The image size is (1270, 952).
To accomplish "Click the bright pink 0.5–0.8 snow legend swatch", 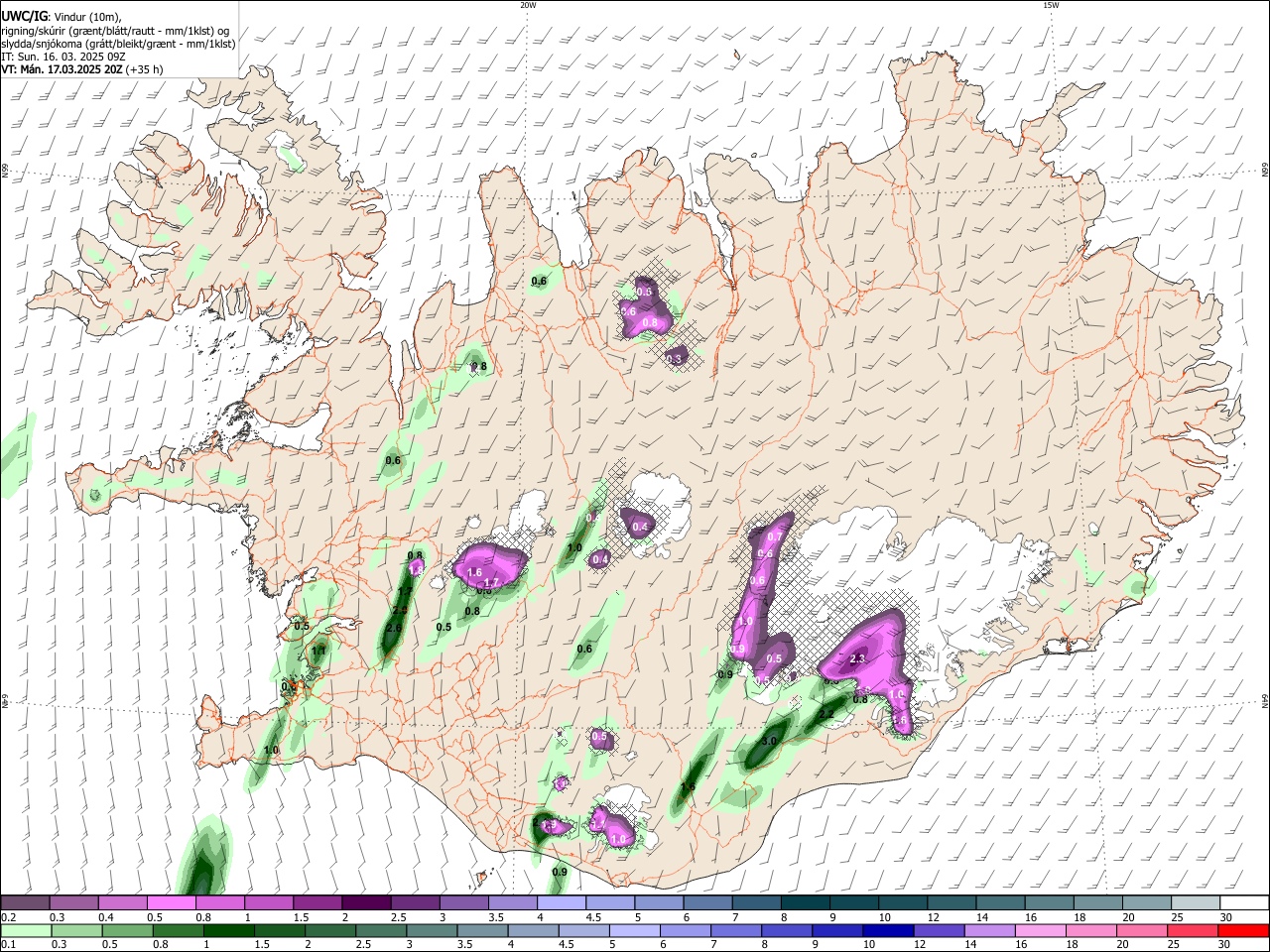I will pyautogui.click(x=172, y=902).
